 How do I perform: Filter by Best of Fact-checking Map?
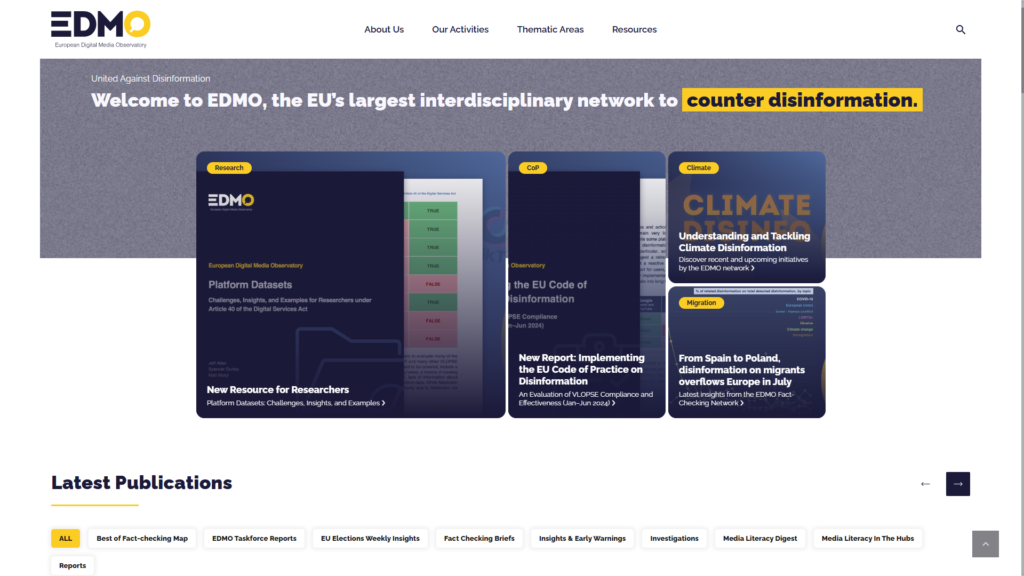coord(142,538)
